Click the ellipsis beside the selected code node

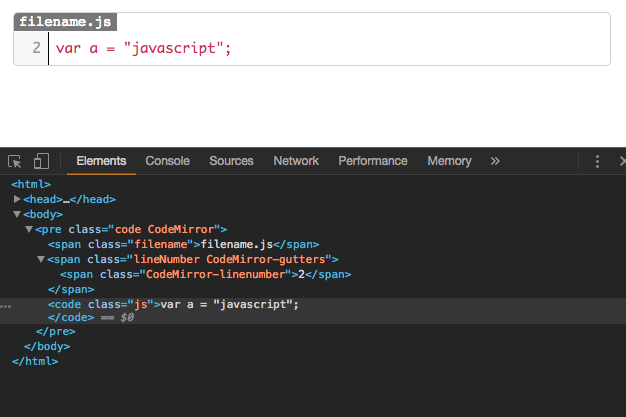6,307
